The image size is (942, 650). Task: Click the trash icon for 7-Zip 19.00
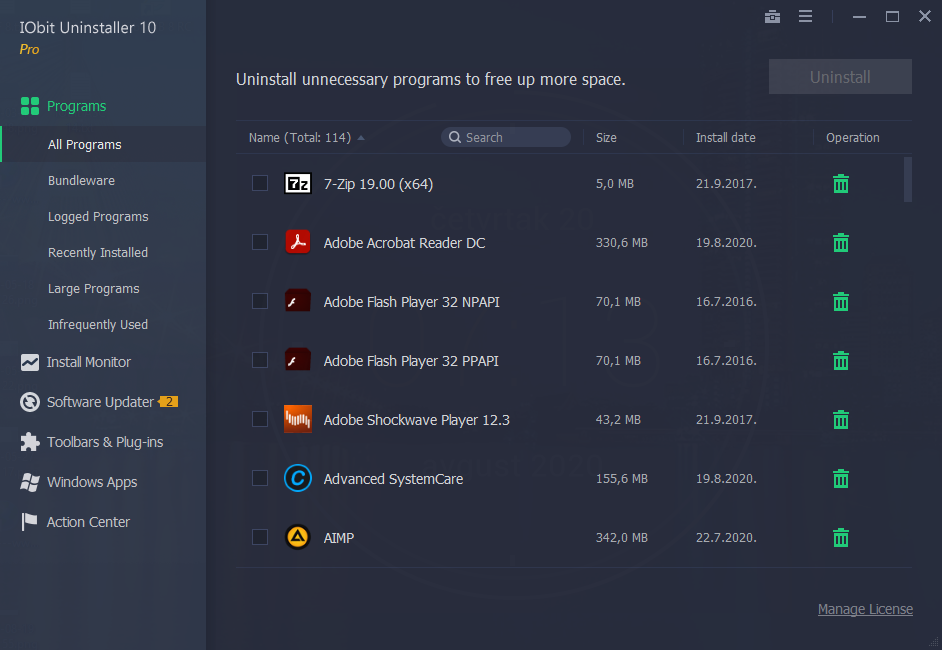[x=840, y=184]
